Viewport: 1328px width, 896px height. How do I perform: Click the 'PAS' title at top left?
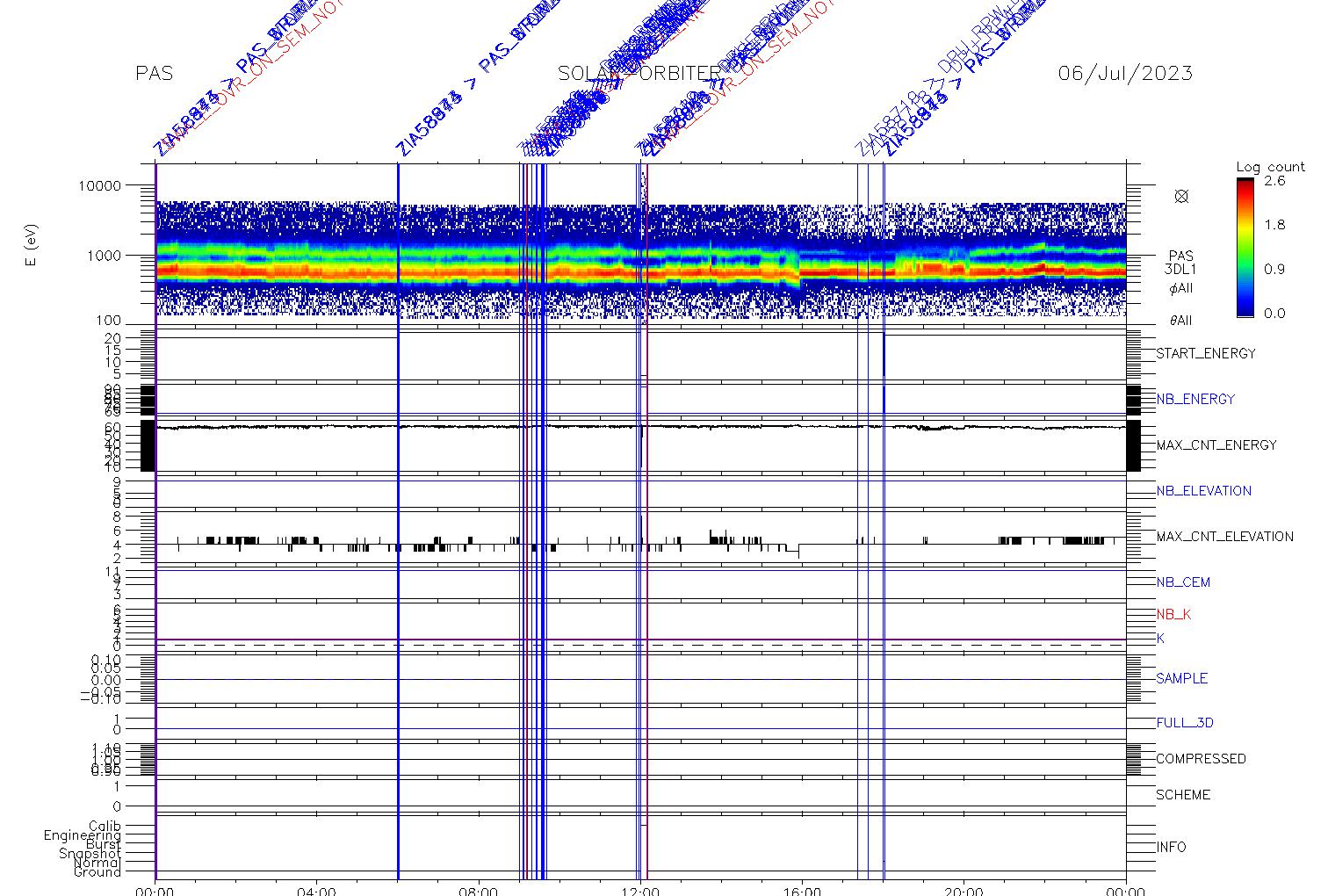tap(155, 74)
